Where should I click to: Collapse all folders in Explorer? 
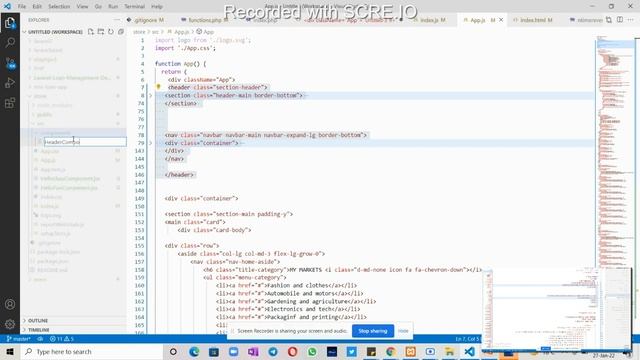tap(121, 31)
